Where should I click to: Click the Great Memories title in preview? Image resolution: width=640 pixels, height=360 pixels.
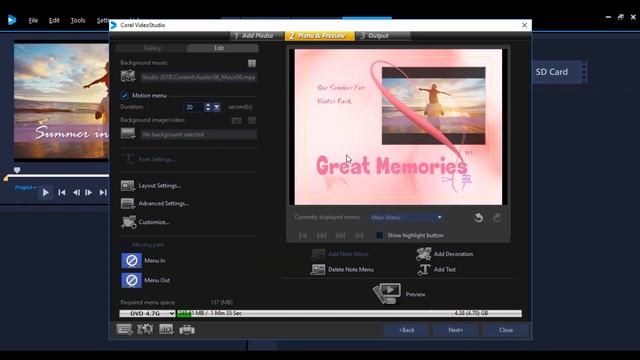point(391,166)
